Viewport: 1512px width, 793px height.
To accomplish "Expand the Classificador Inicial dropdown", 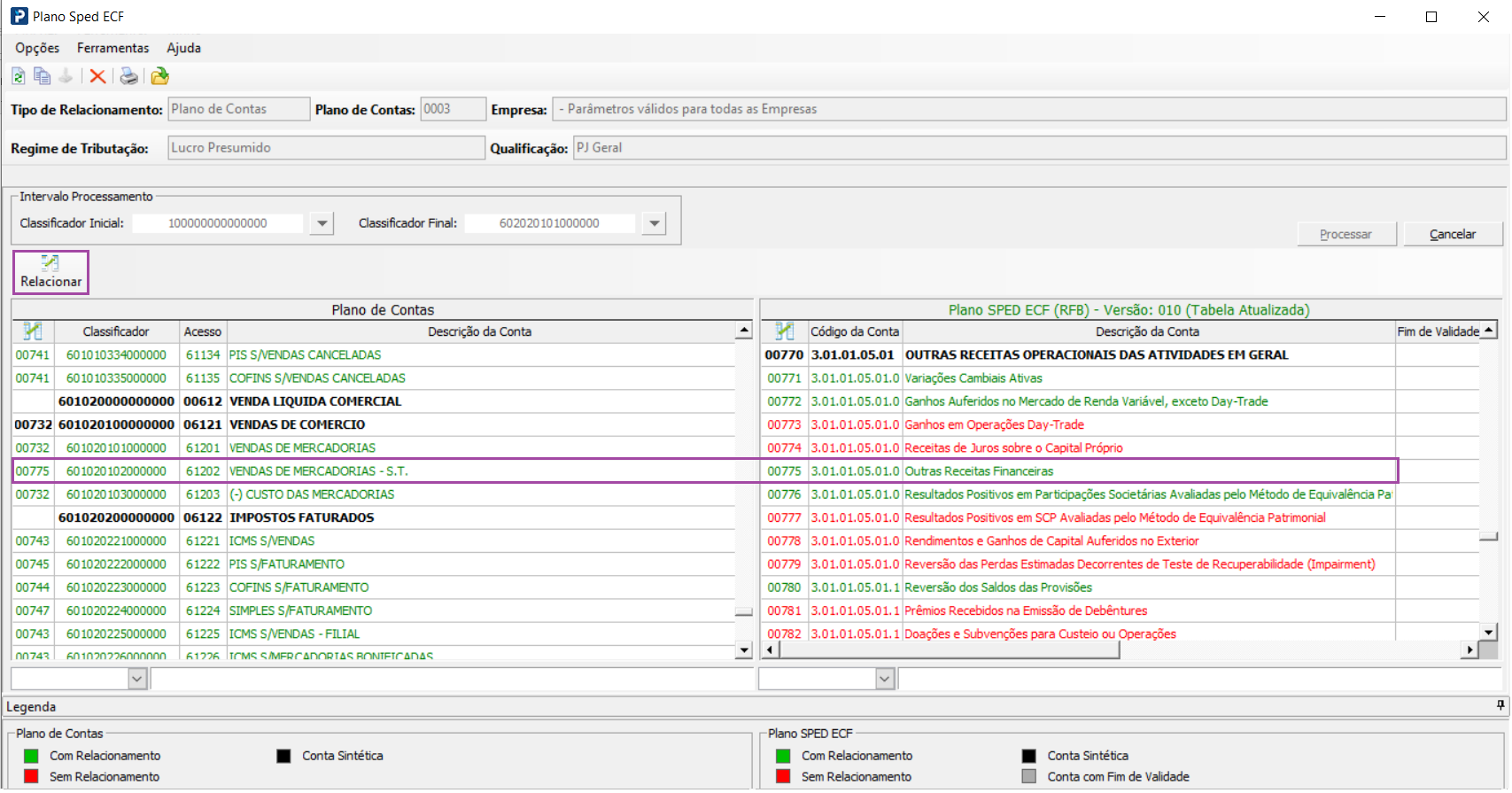I will [322, 223].
